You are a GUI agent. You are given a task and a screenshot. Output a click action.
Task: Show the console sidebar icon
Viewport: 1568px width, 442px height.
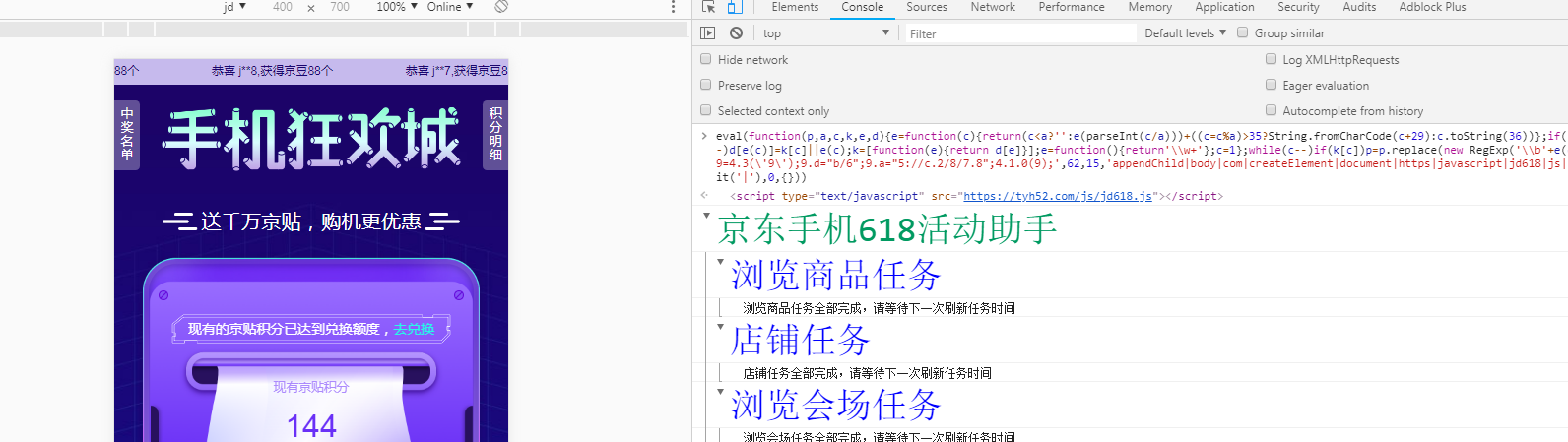(x=707, y=32)
